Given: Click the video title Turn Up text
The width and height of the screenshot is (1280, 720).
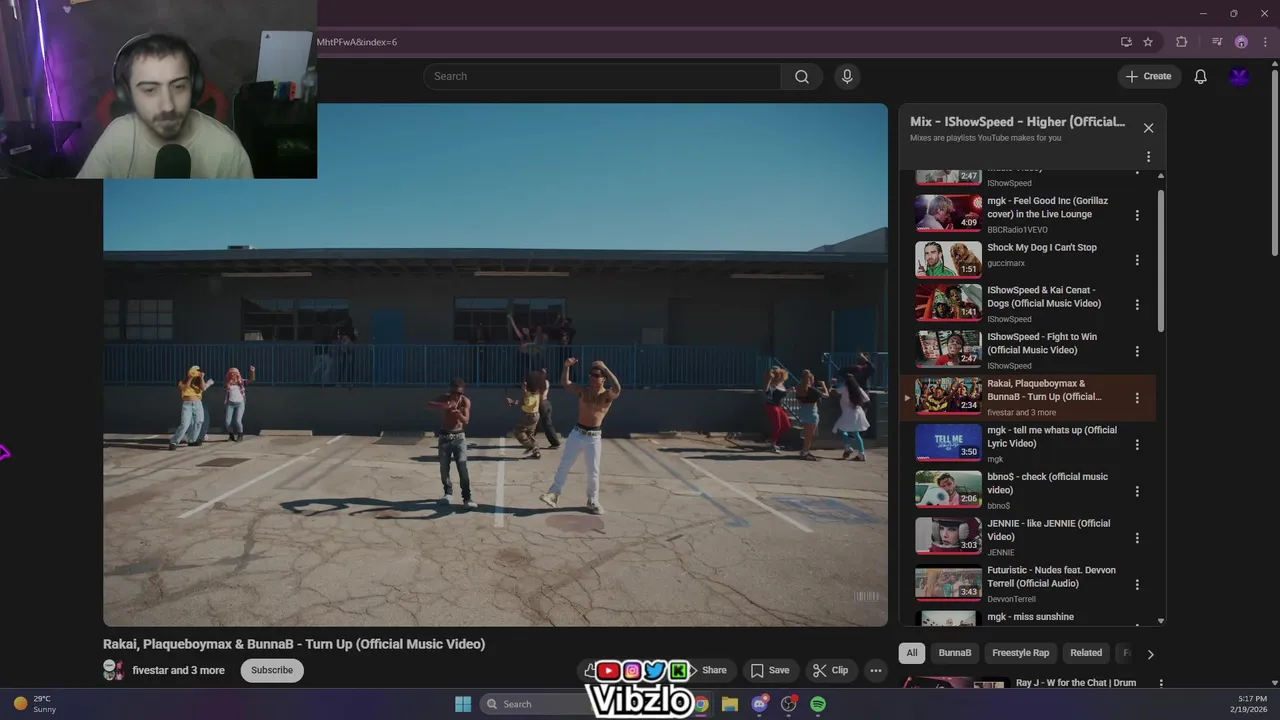Looking at the screenshot, I should tap(294, 644).
